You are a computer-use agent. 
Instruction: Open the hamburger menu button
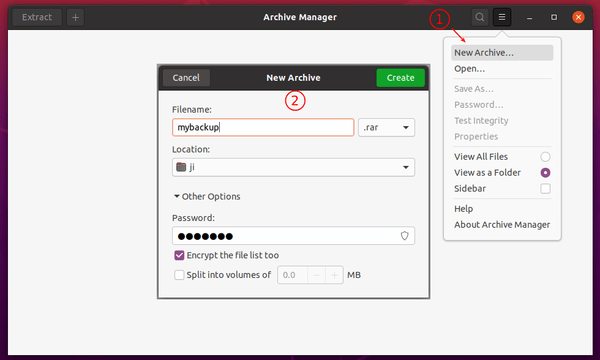tap(502, 17)
